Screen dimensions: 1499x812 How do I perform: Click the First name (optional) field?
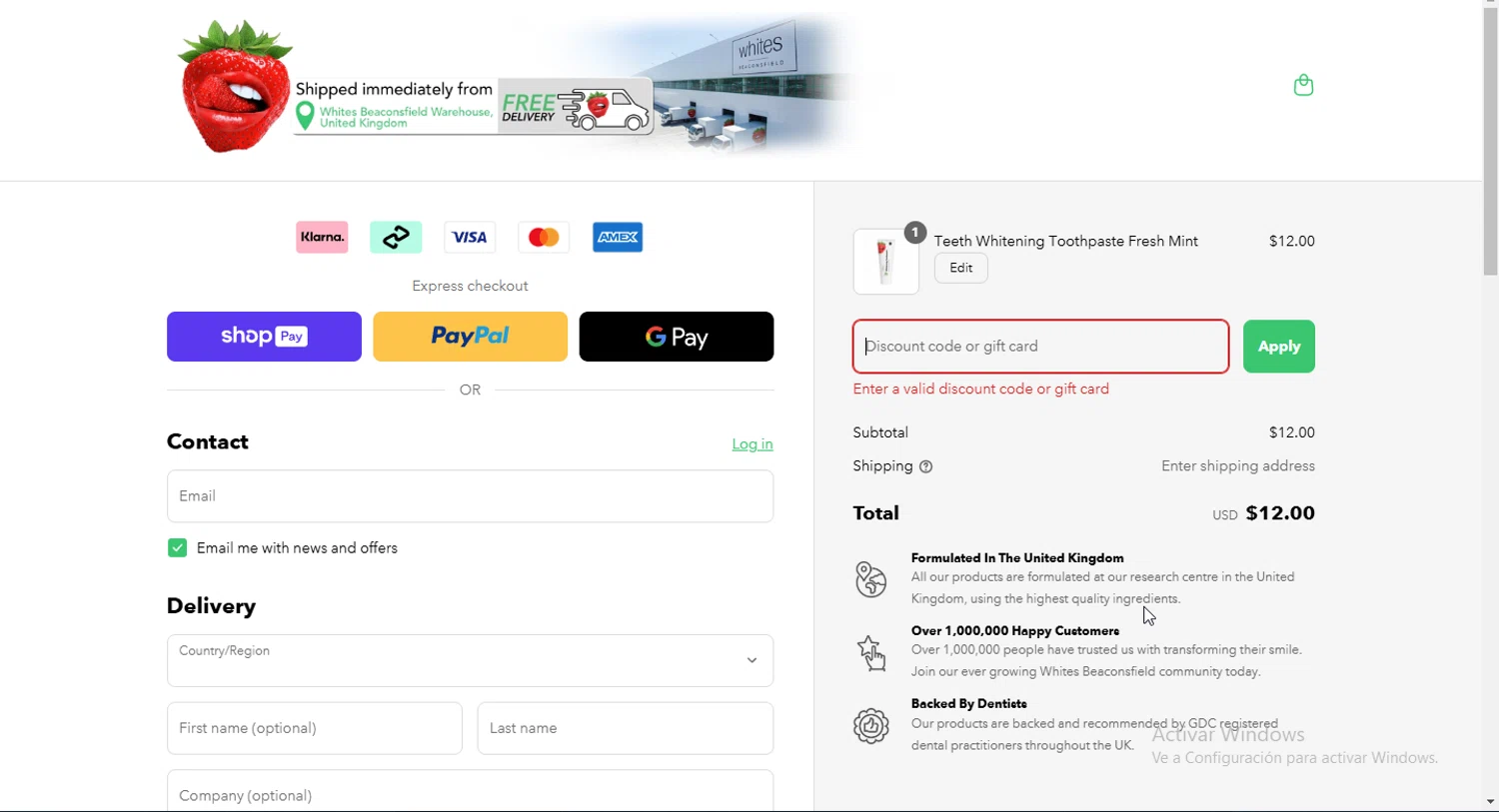coord(314,728)
